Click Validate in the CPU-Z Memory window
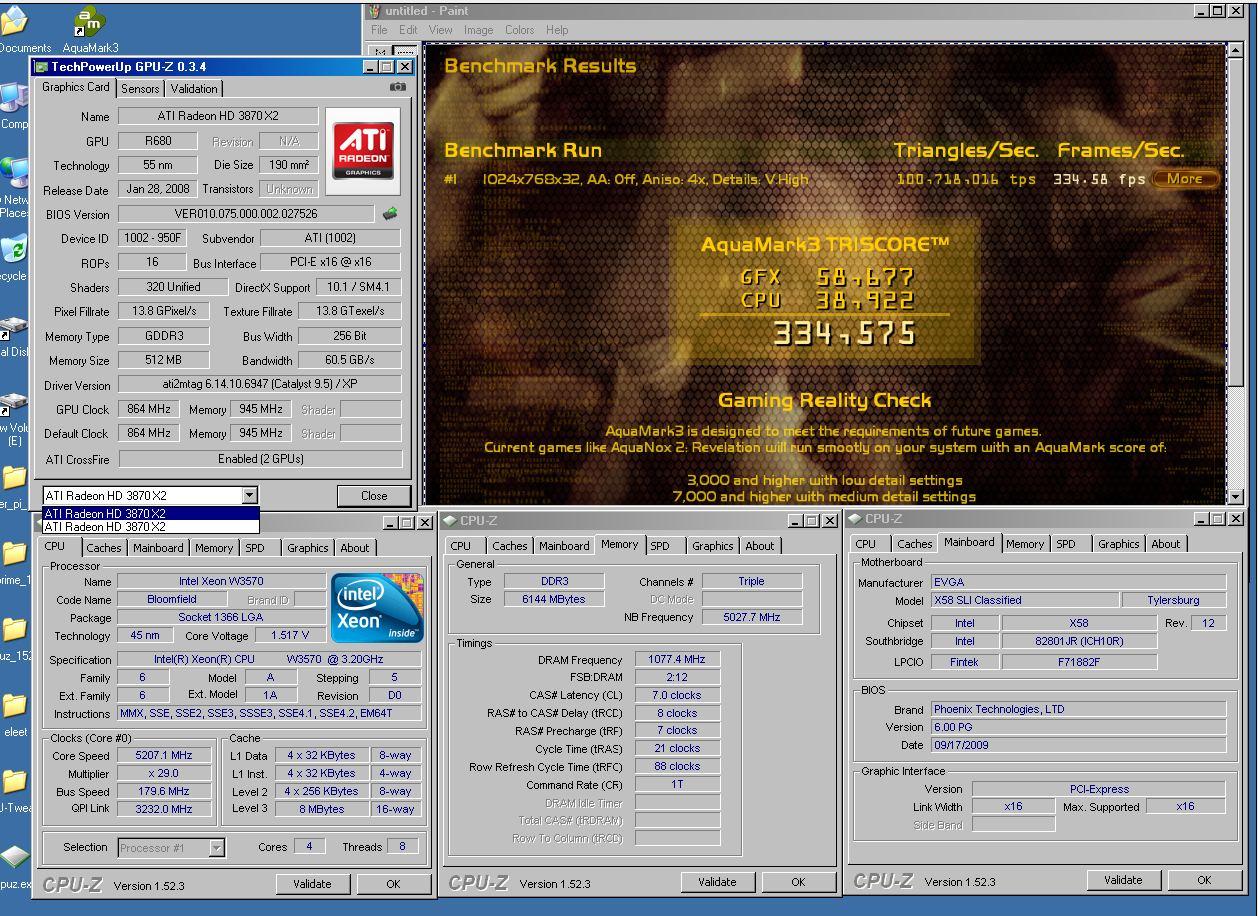The height and width of the screenshot is (916, 1258). 717,882
